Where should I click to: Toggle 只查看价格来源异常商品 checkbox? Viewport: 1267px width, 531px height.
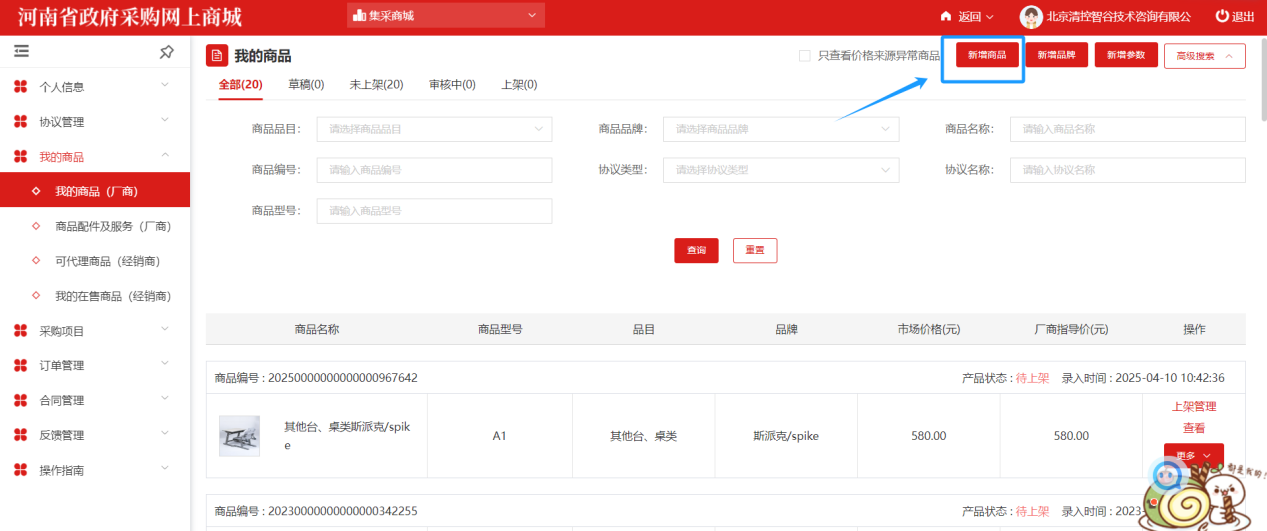804,56
